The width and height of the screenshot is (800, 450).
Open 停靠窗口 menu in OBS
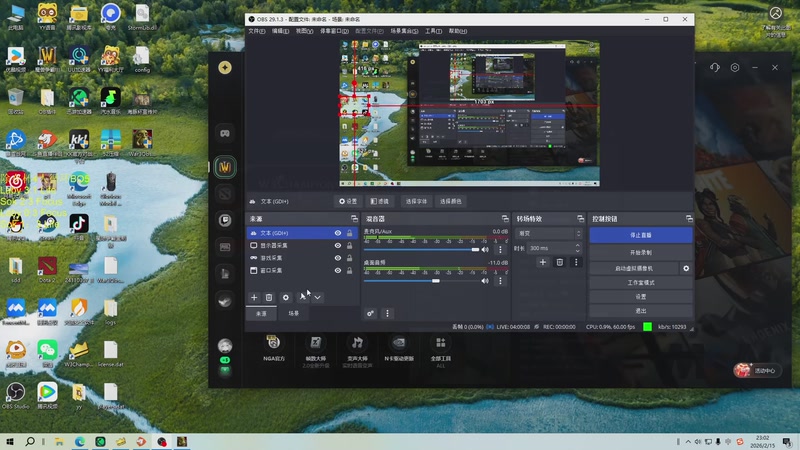334,31
